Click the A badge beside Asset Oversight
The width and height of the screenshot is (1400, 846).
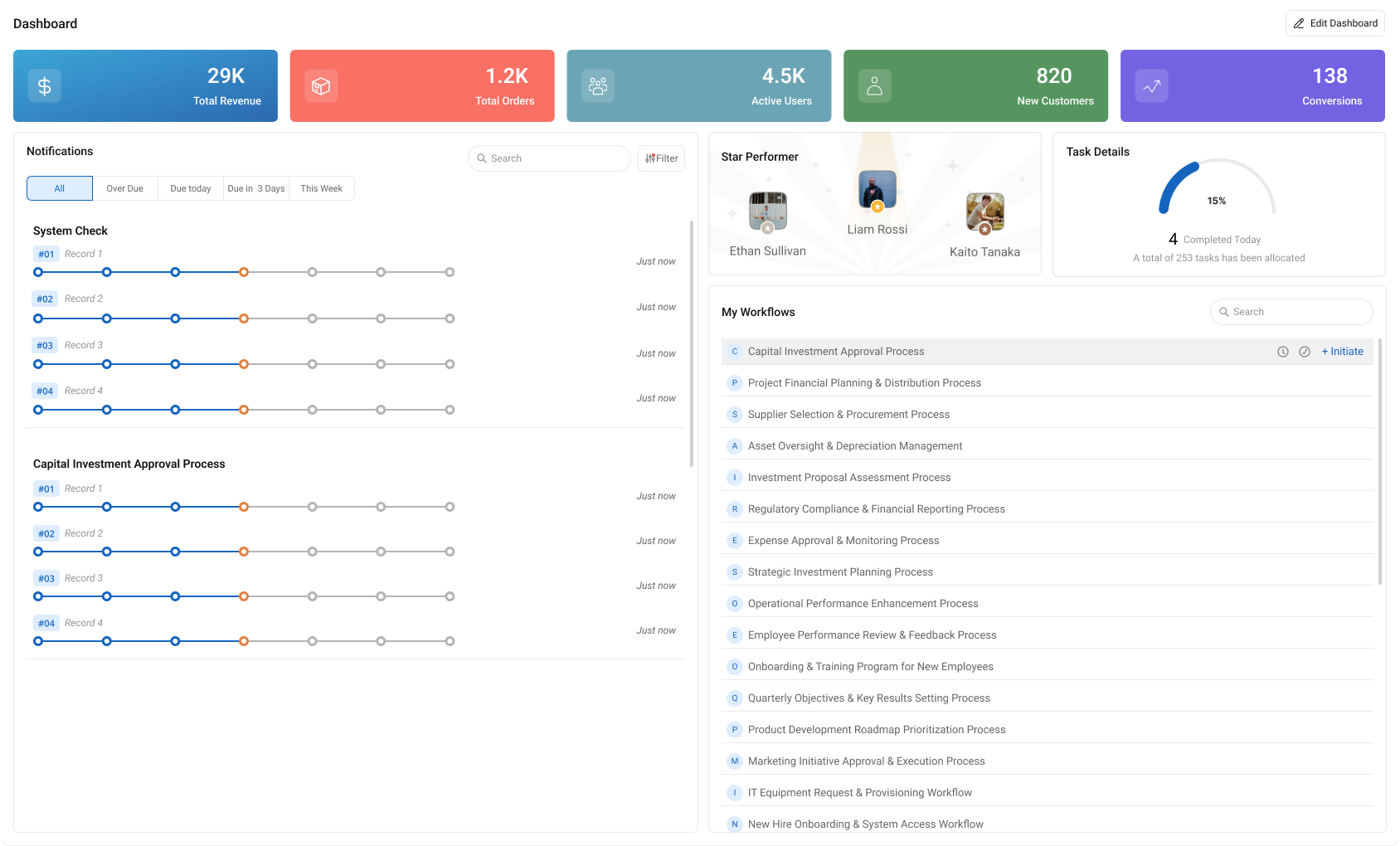[735, 446]
